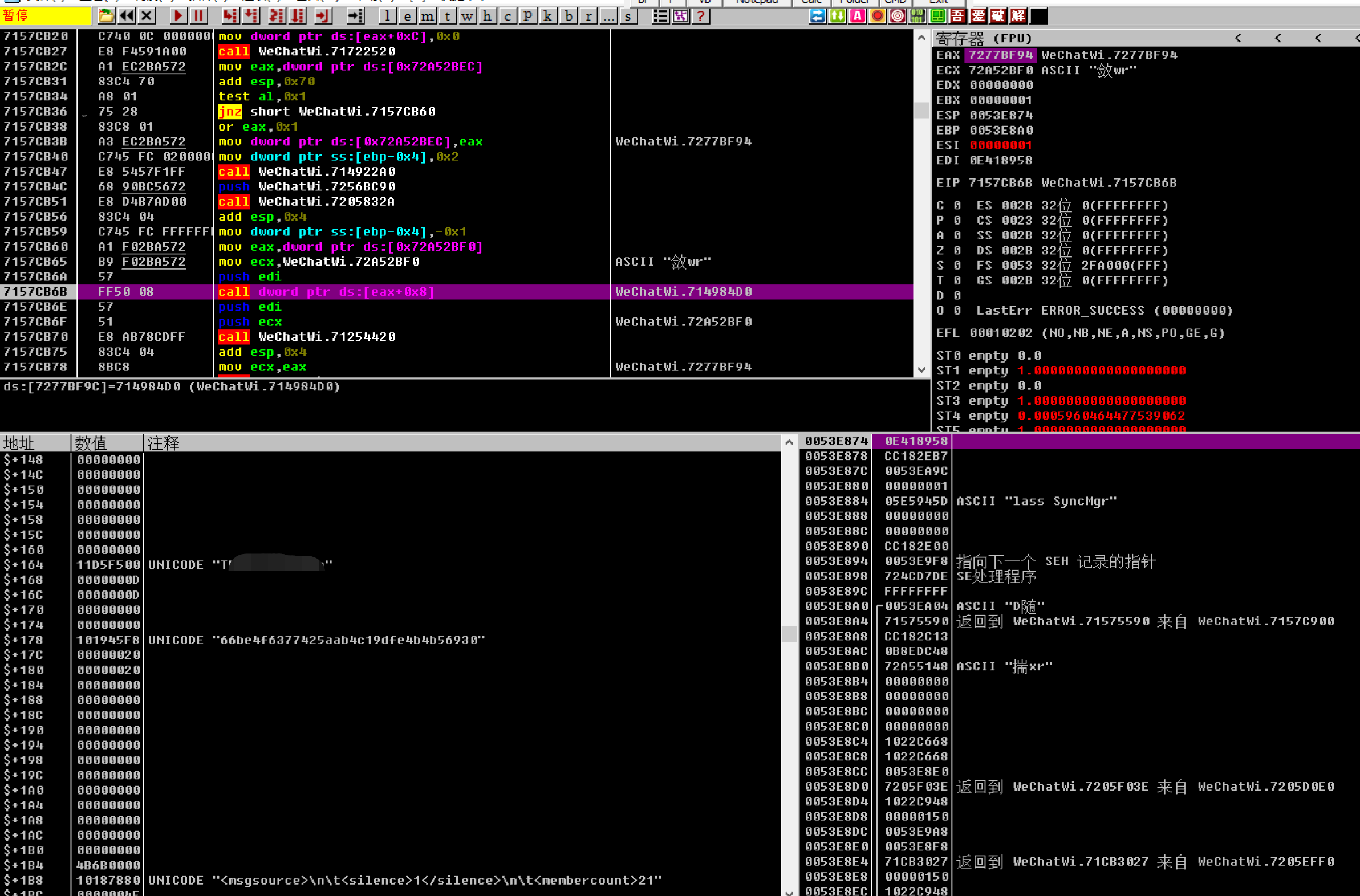Click the 数值 column header in dump
This screenshot has height=896, width=1360.
[x=107, y=443]
